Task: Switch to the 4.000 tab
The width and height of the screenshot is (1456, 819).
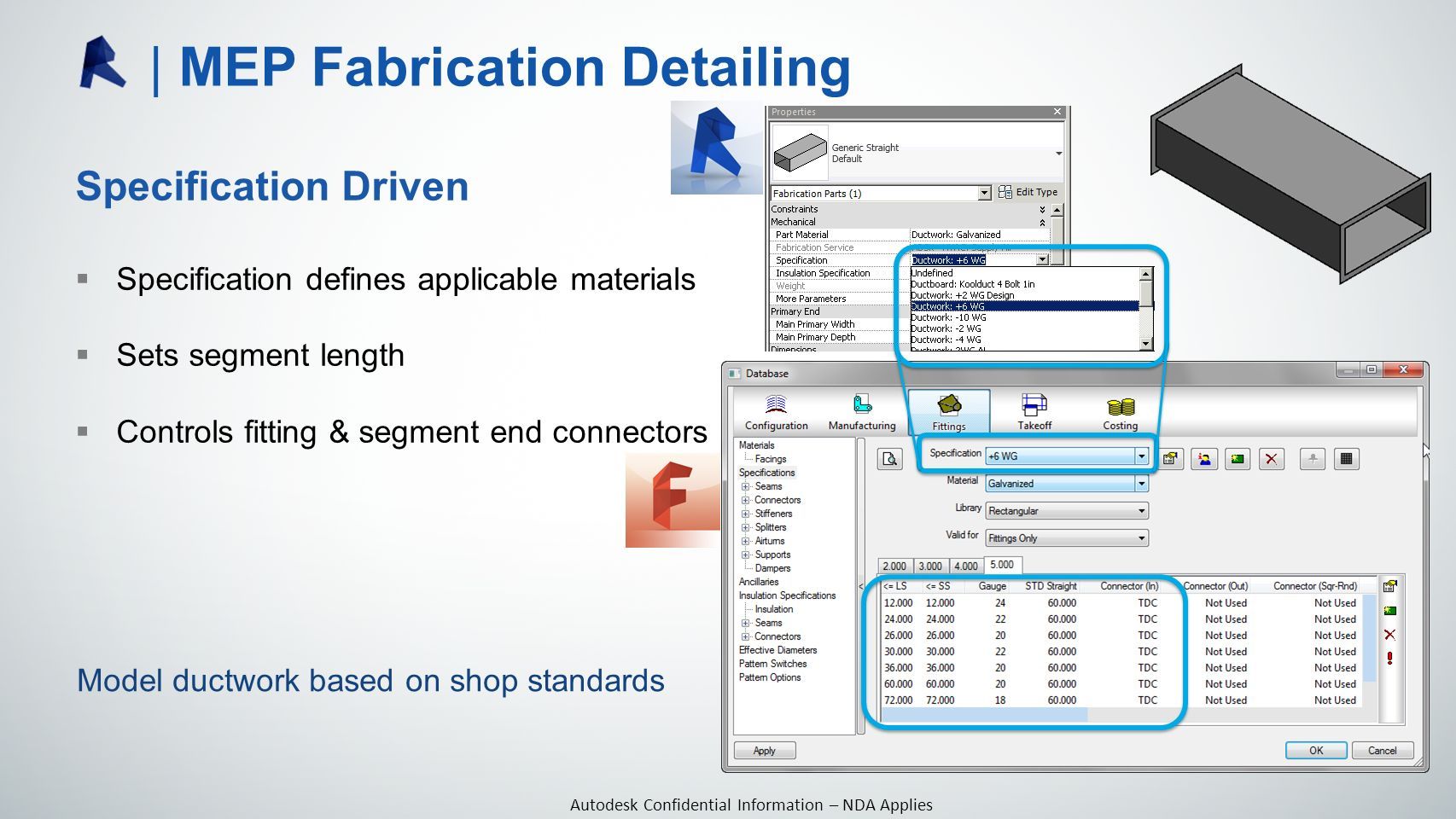Action: [966, 566]
